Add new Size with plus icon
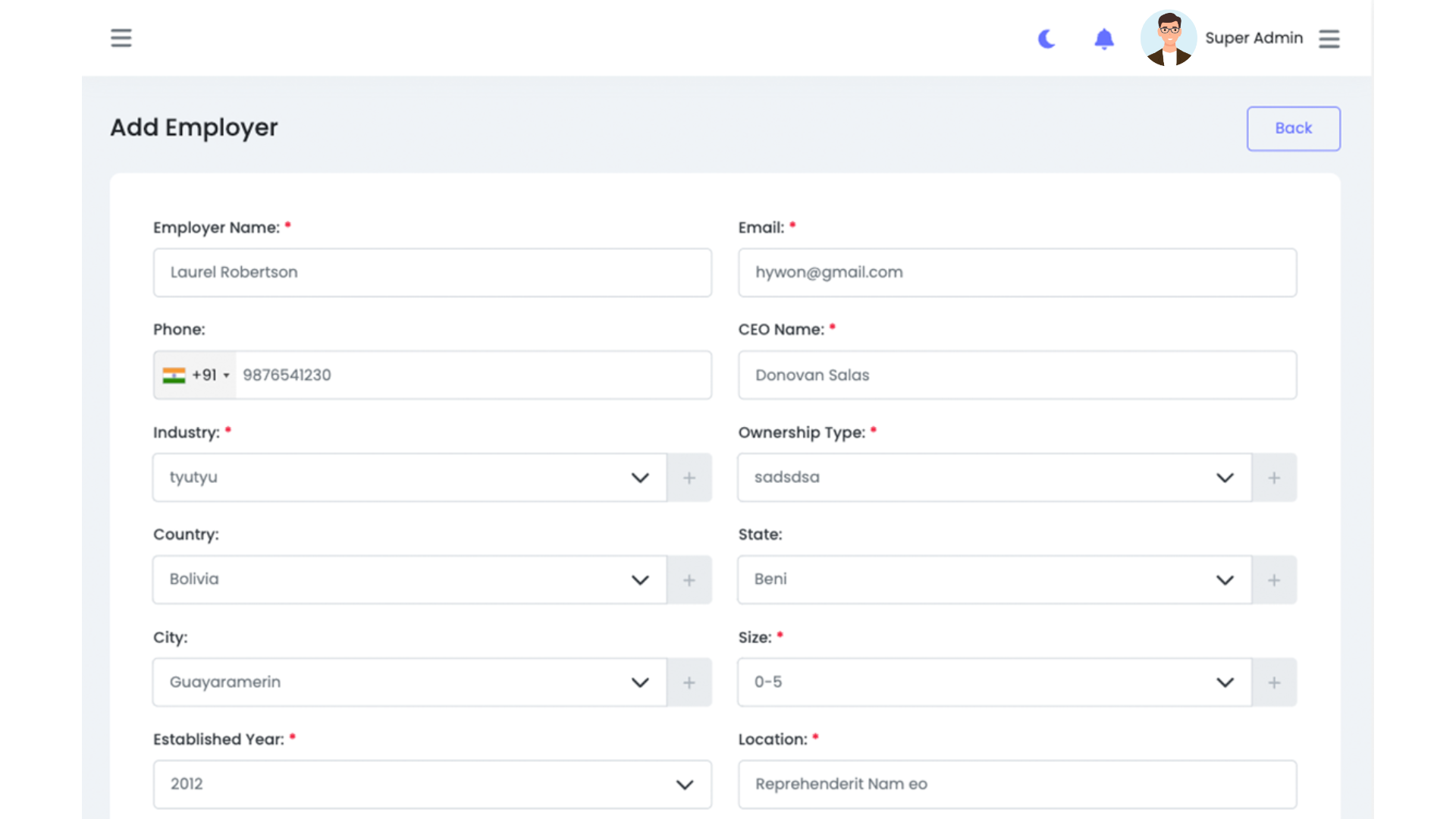1456x819 pixels. click(x=1274, y=682)
